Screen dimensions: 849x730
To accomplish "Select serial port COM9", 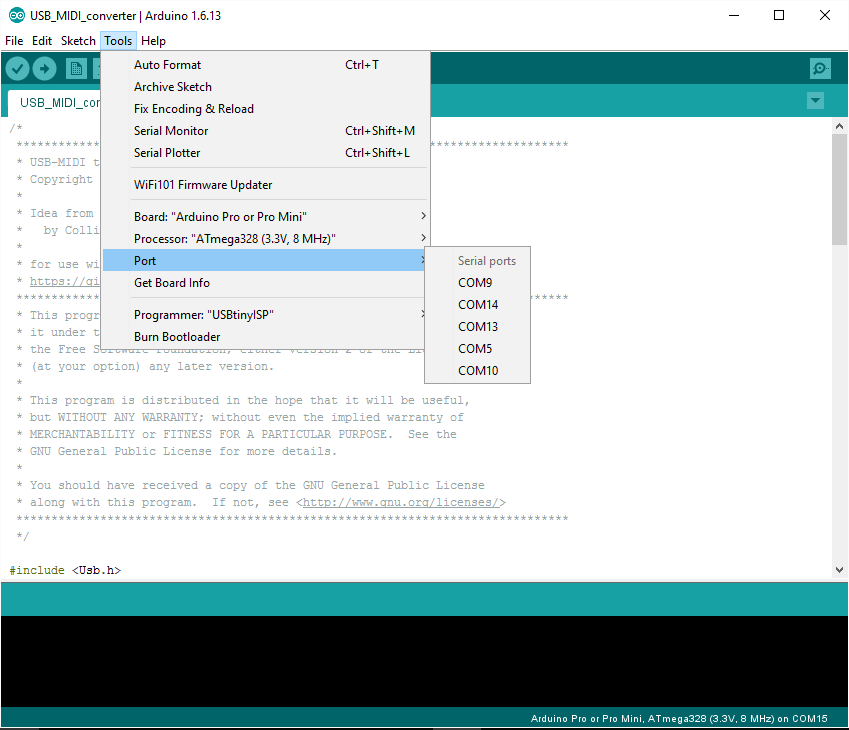I will (x=478, y=283).
